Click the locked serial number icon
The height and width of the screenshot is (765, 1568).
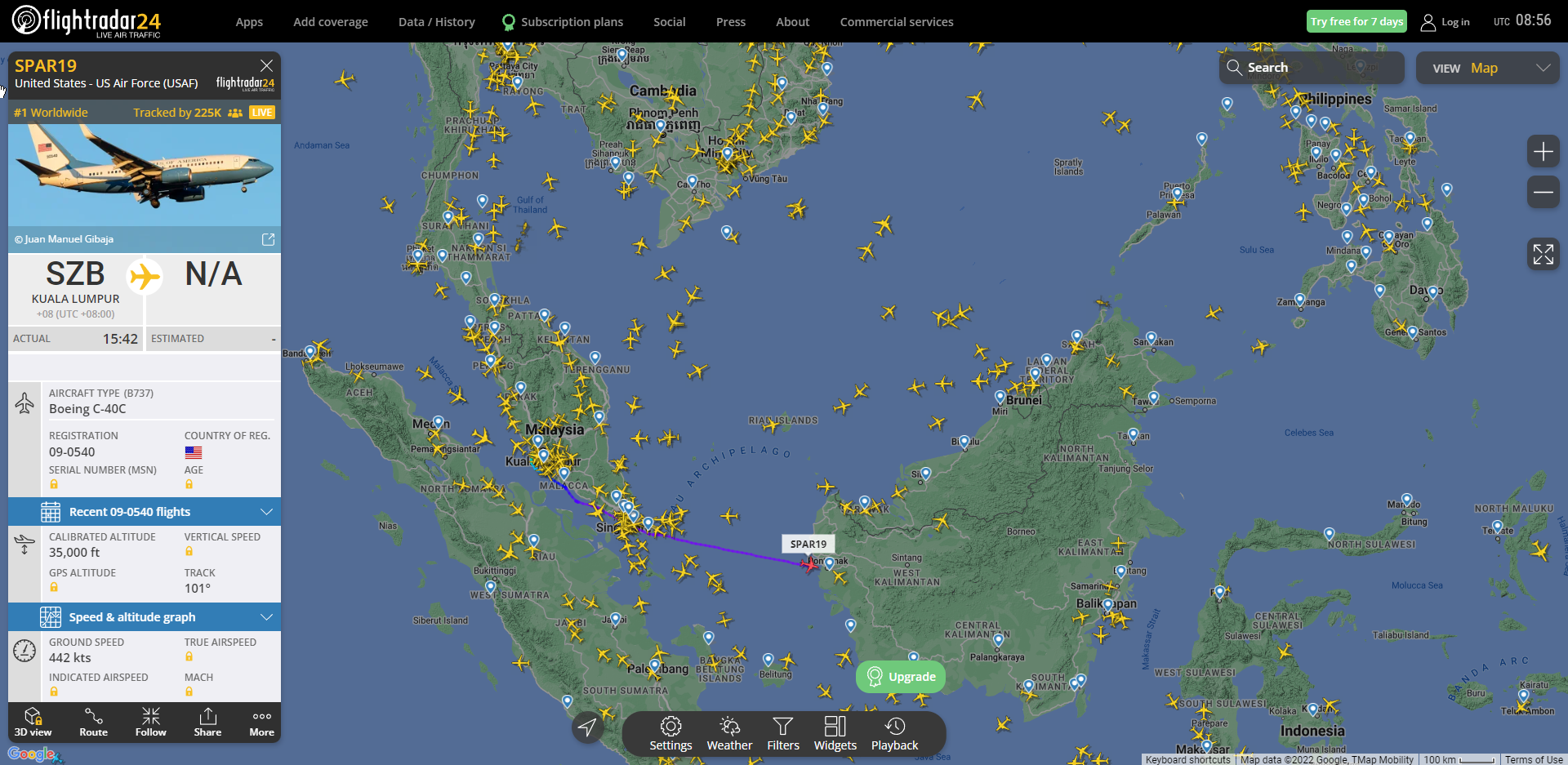point(54,485)
